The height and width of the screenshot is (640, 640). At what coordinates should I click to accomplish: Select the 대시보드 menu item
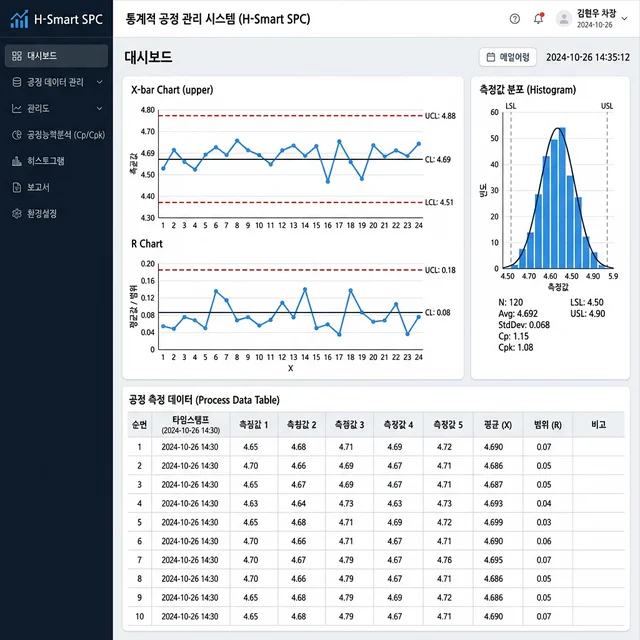[x=55, y=56]
